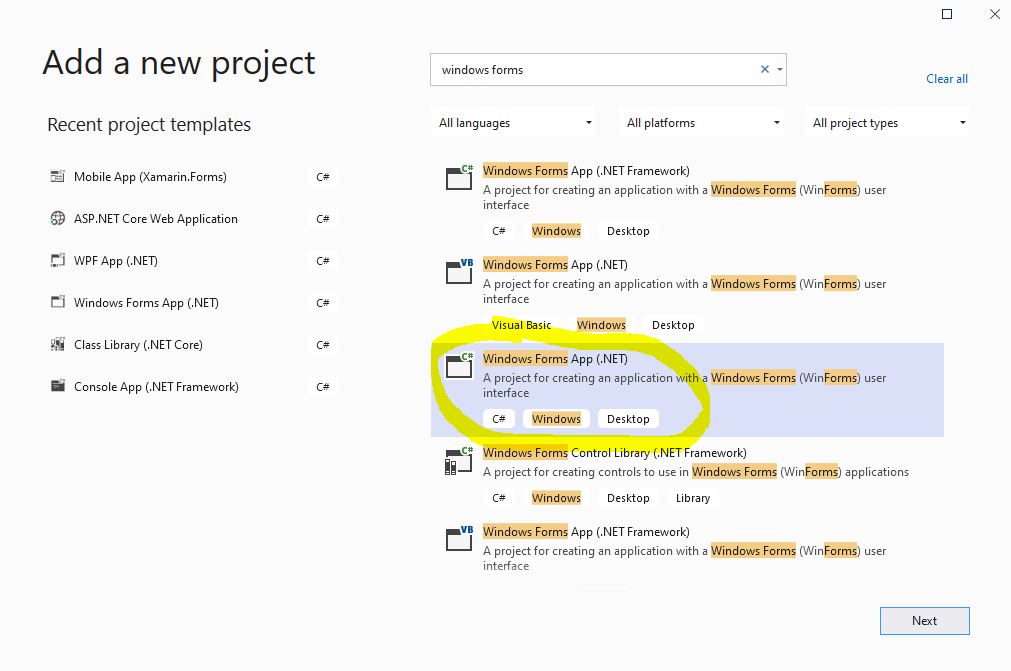Viewport: 1011px width, 671px height.
Task: Click the Windows Forms Control Library icon
Action: 459,460
